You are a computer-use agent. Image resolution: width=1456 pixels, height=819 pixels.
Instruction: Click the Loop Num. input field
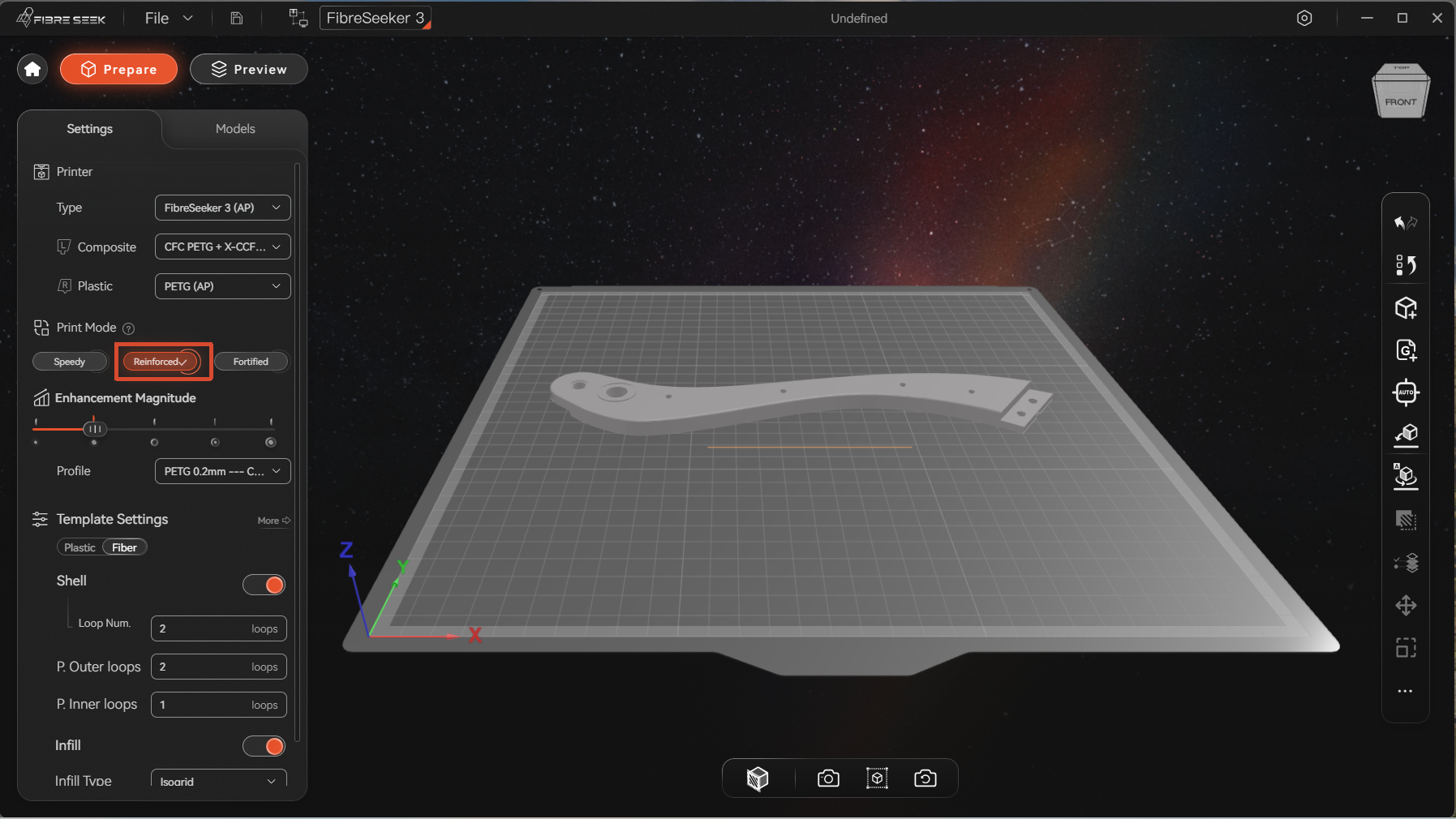pos(219,628)
